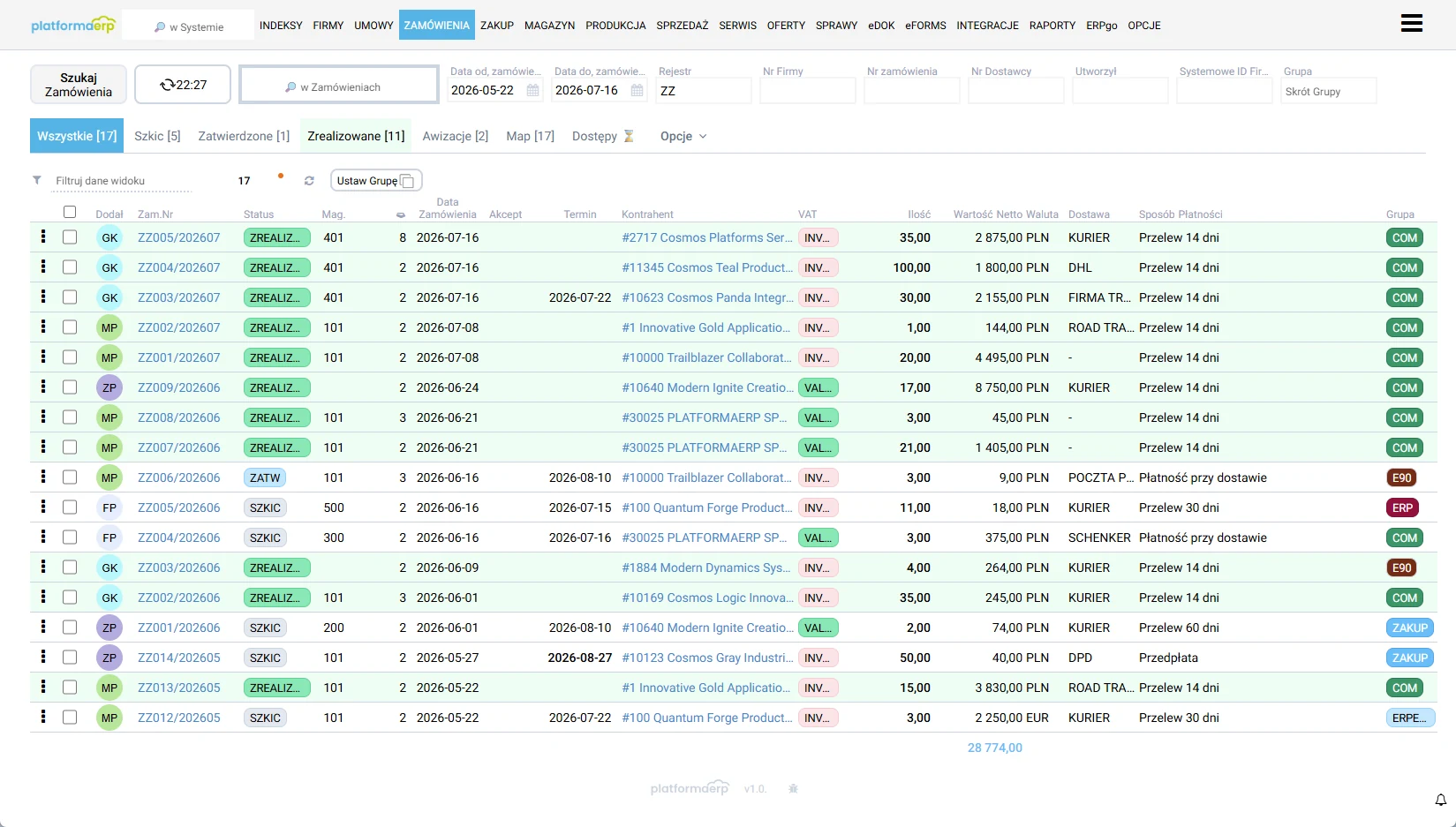Viewport: 1456px width, 827px height.
Task: Click the ZATW status badge
Action: pyautogui.click(x=265, y=477)
